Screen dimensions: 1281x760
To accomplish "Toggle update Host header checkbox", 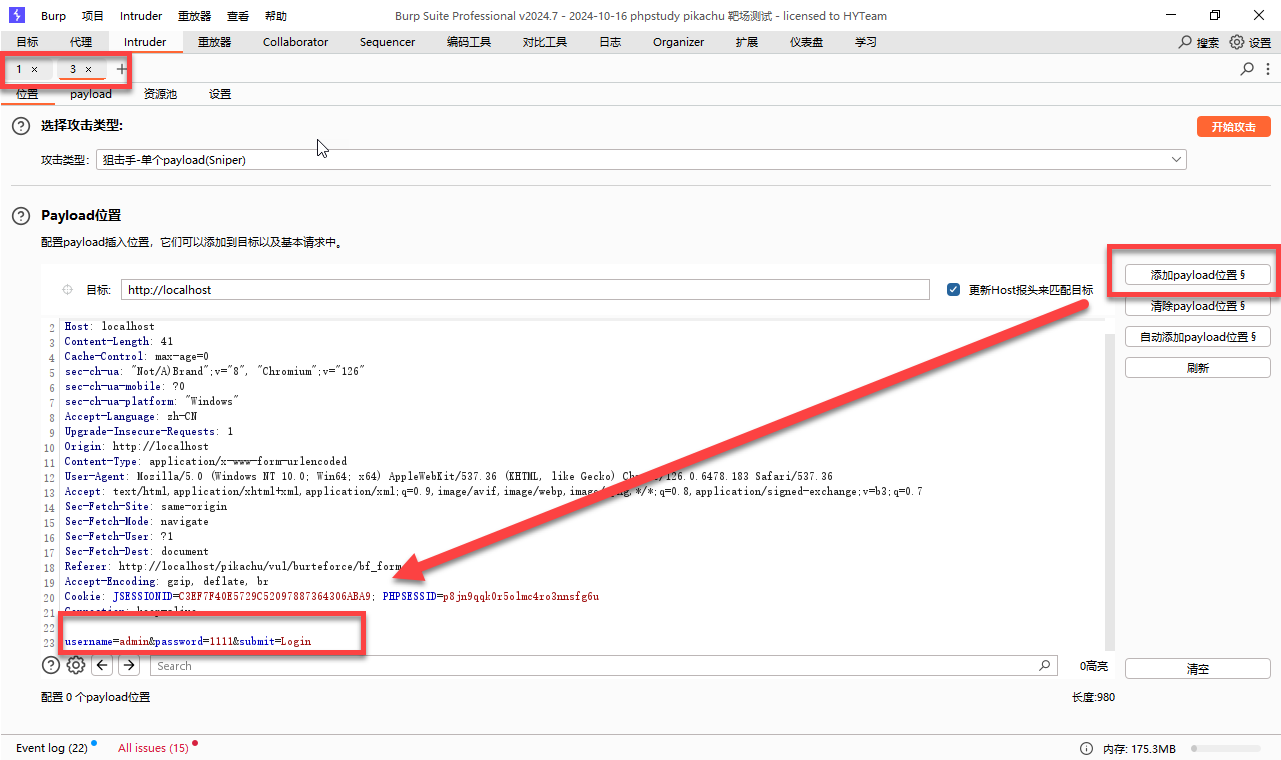I will point(953,290).
